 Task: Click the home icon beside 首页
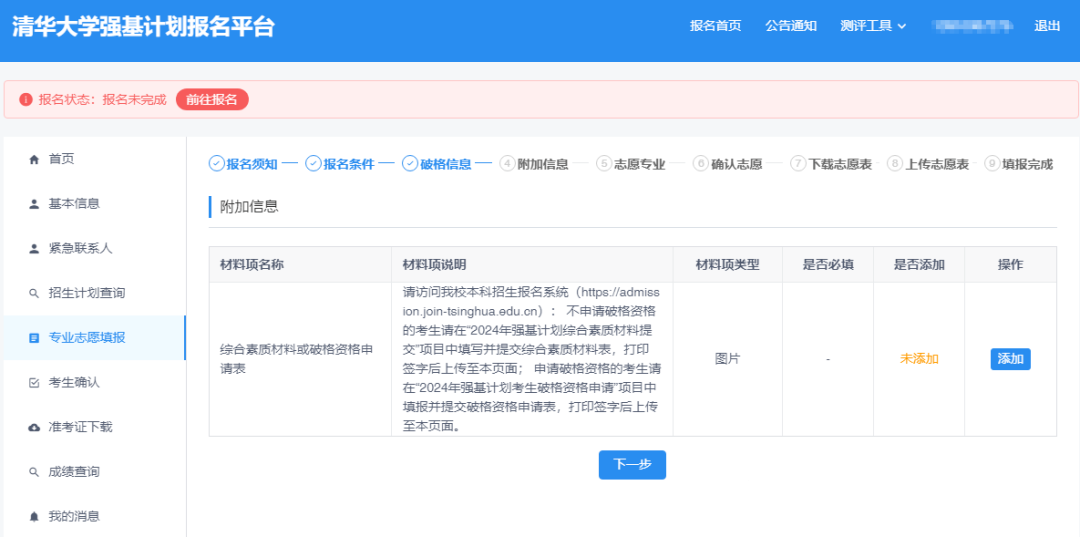coord(34,159)
